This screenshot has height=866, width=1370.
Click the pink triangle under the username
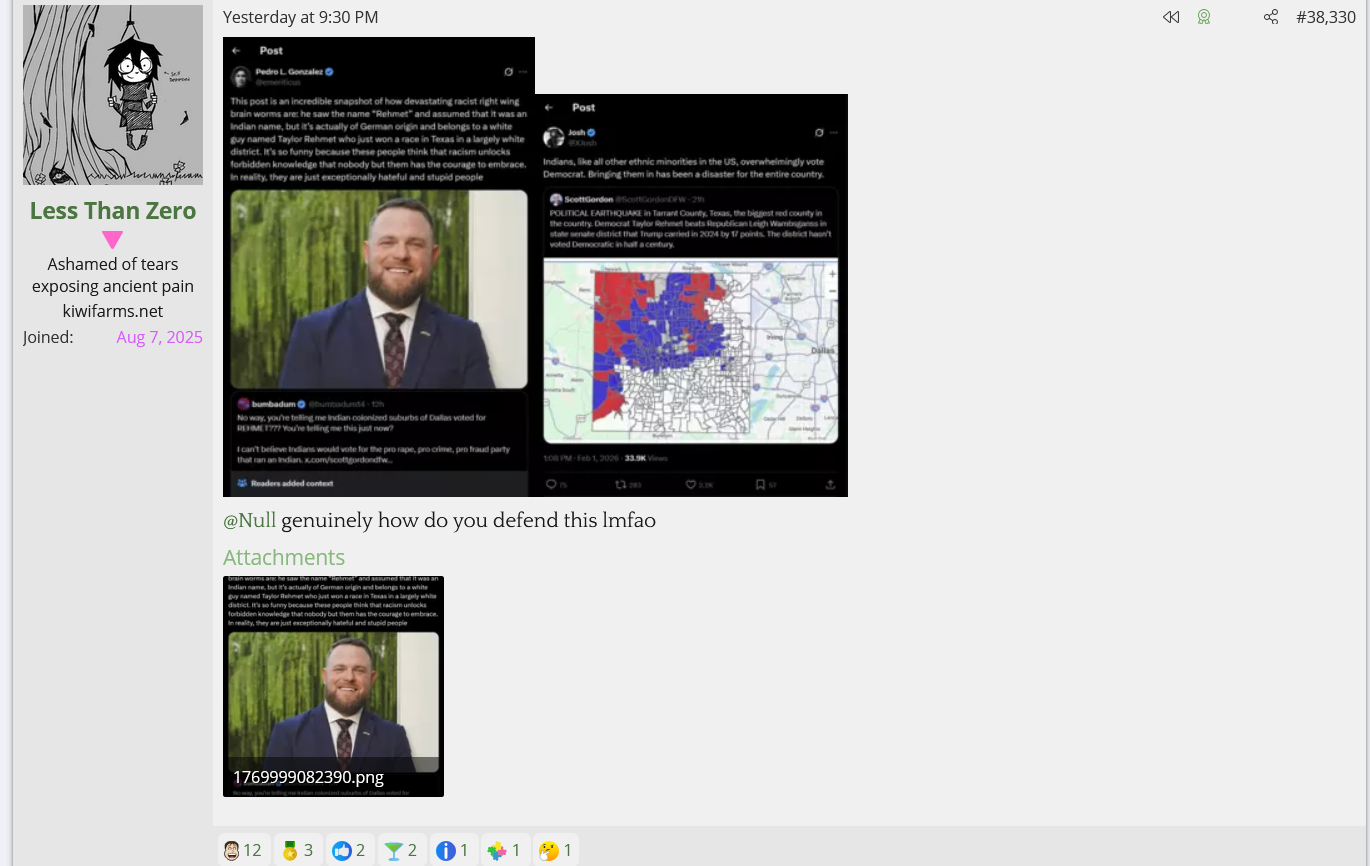[x=113, y=240]
